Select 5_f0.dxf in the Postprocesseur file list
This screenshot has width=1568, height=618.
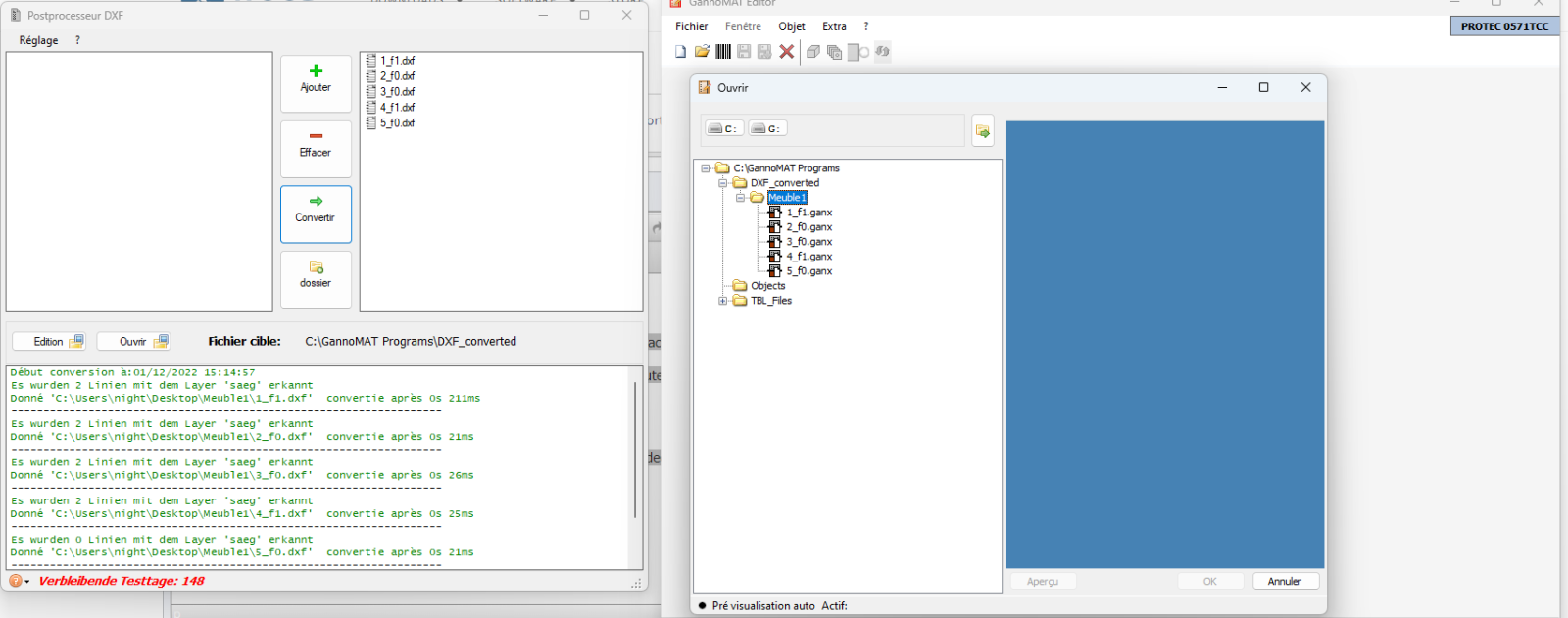click(397, 123)
